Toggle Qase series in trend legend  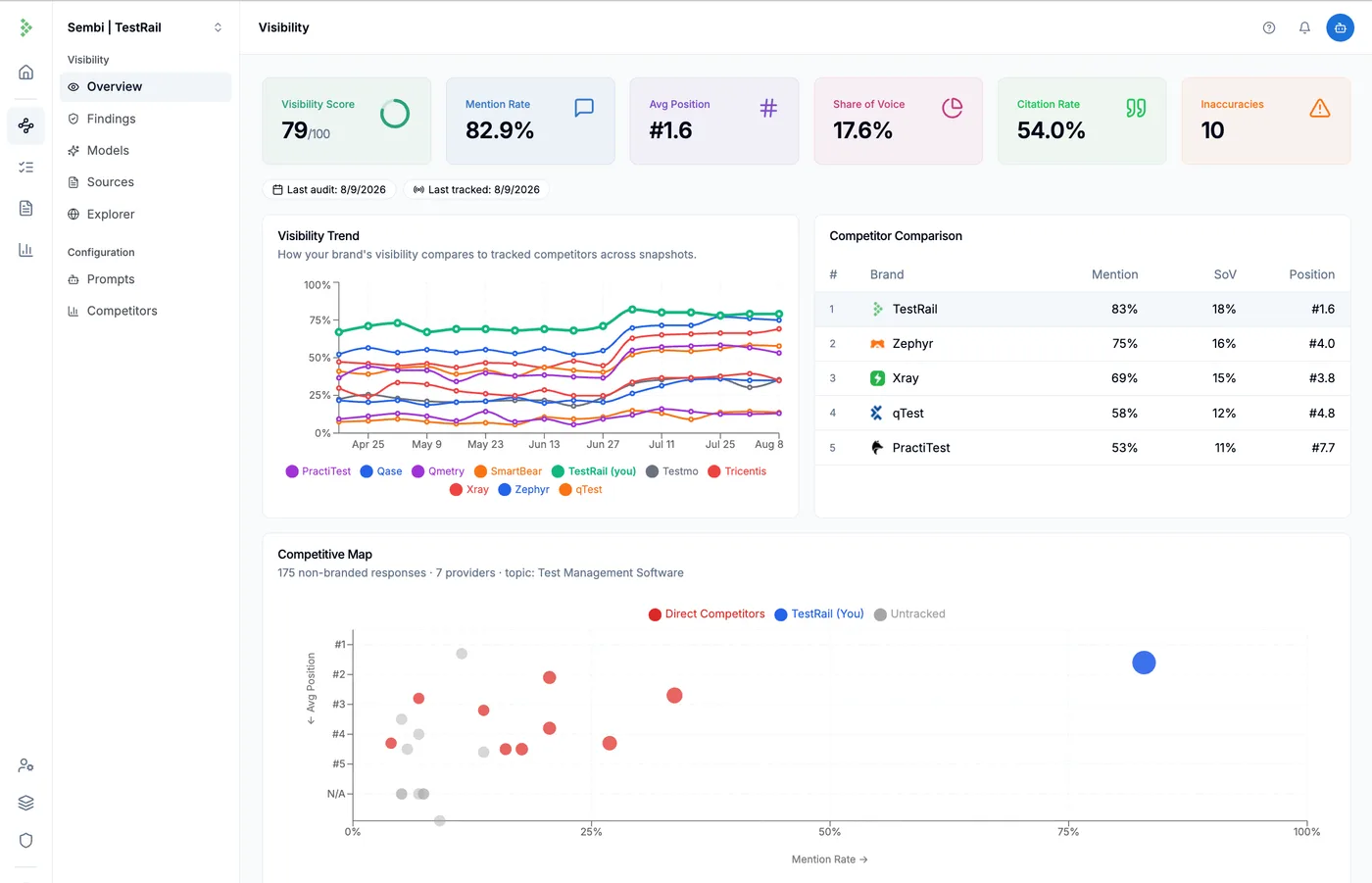click(381, 471)
